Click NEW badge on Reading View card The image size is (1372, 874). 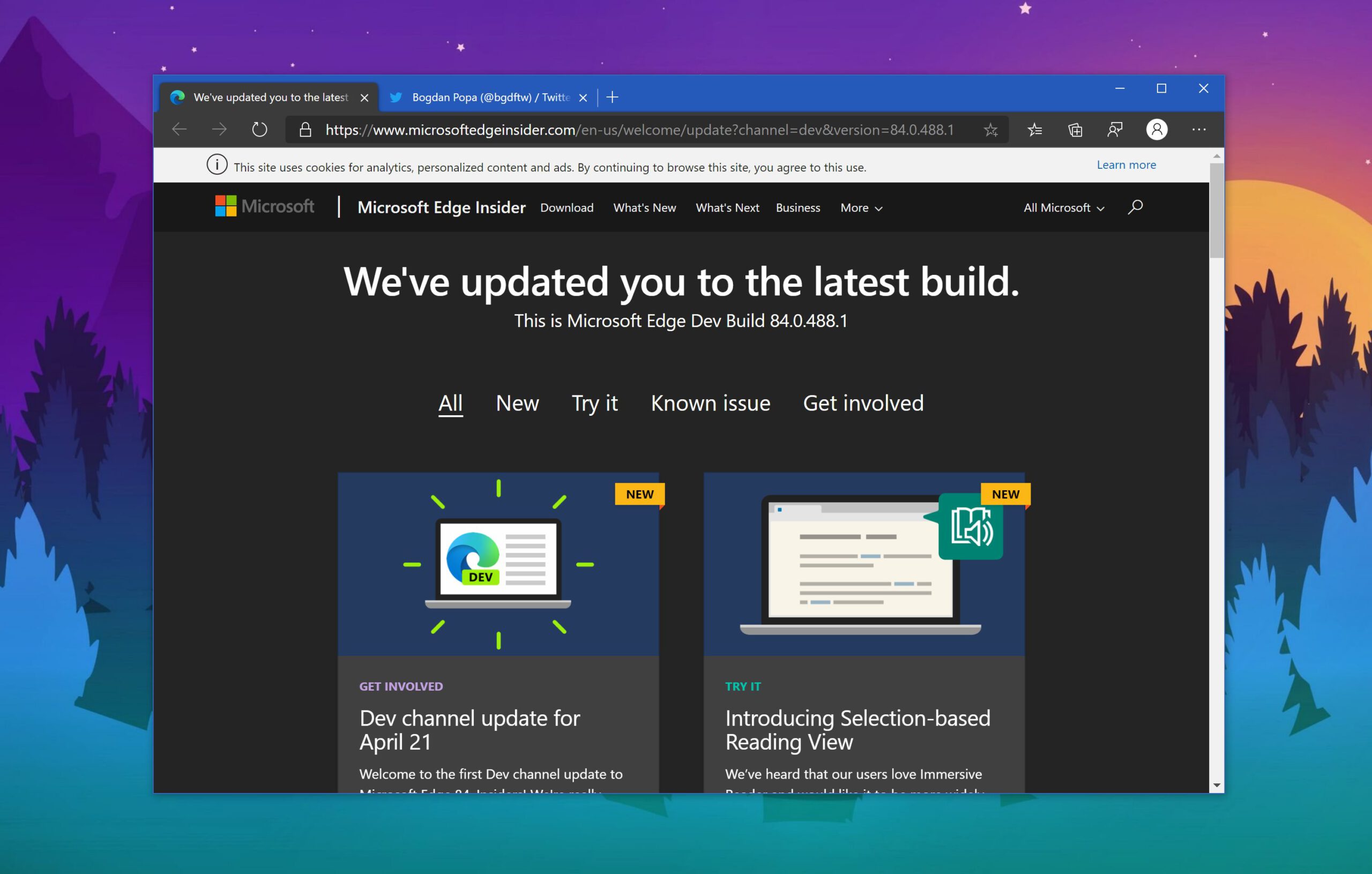point(1005,495)
